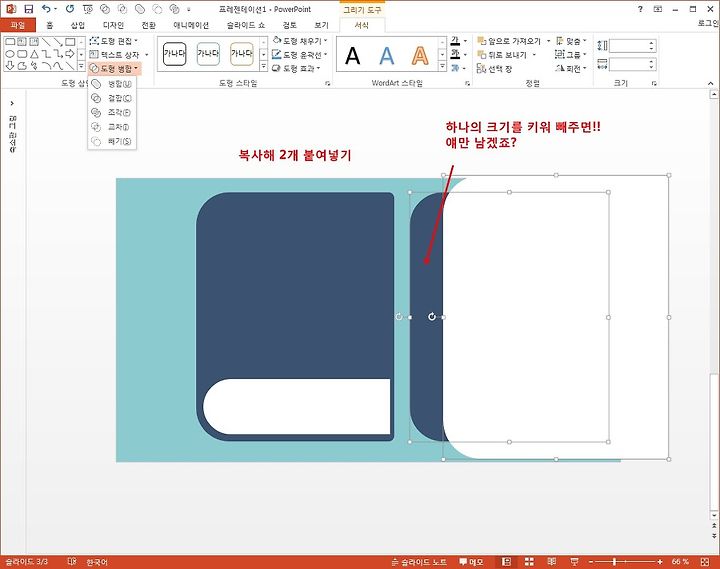This screenshot has height=569, width=720.
Task: Open the 도형 편집 (Edit Shape) dropdown
Action: 114,41
